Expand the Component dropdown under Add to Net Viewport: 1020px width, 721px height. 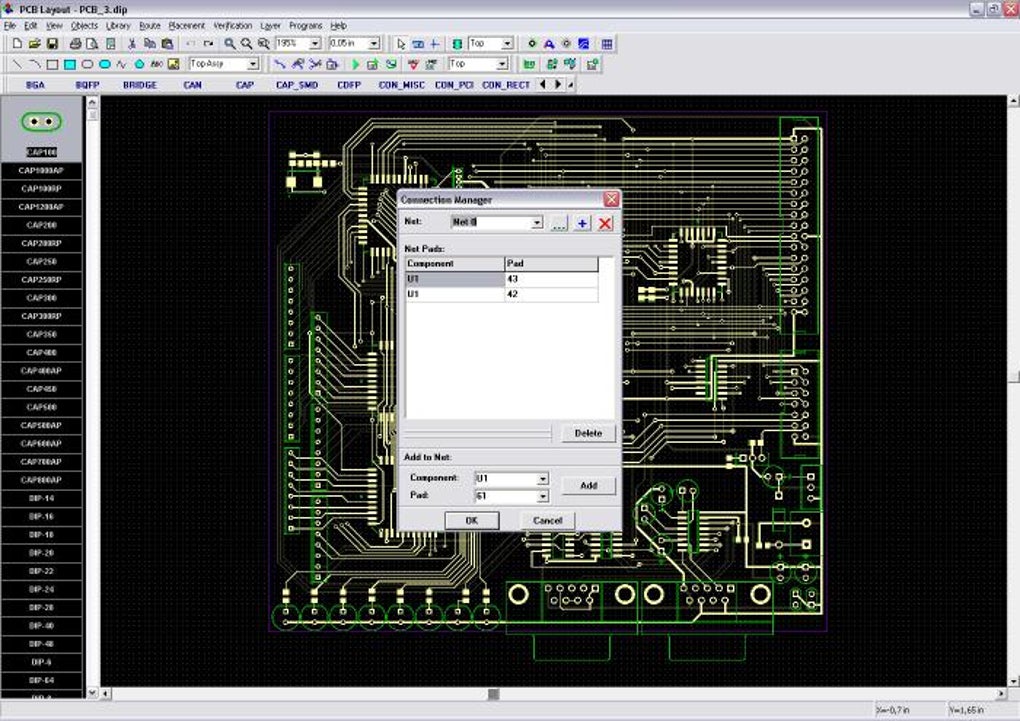[x=543, y=479]
